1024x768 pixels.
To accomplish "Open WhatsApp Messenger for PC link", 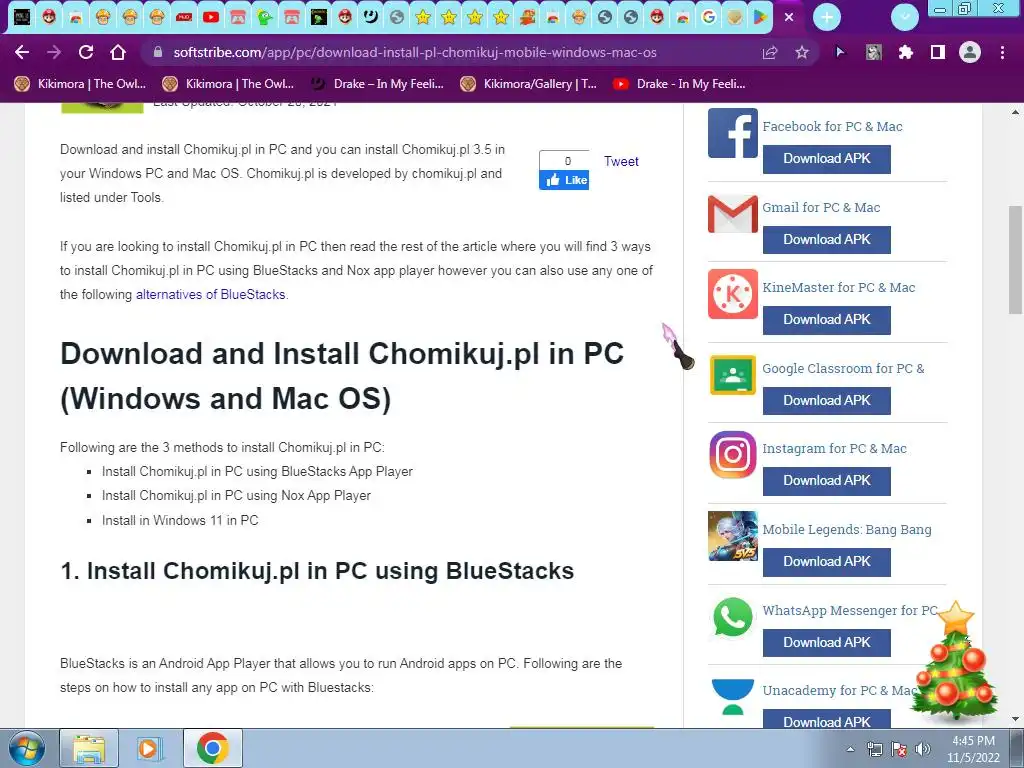I will point(850,611).
